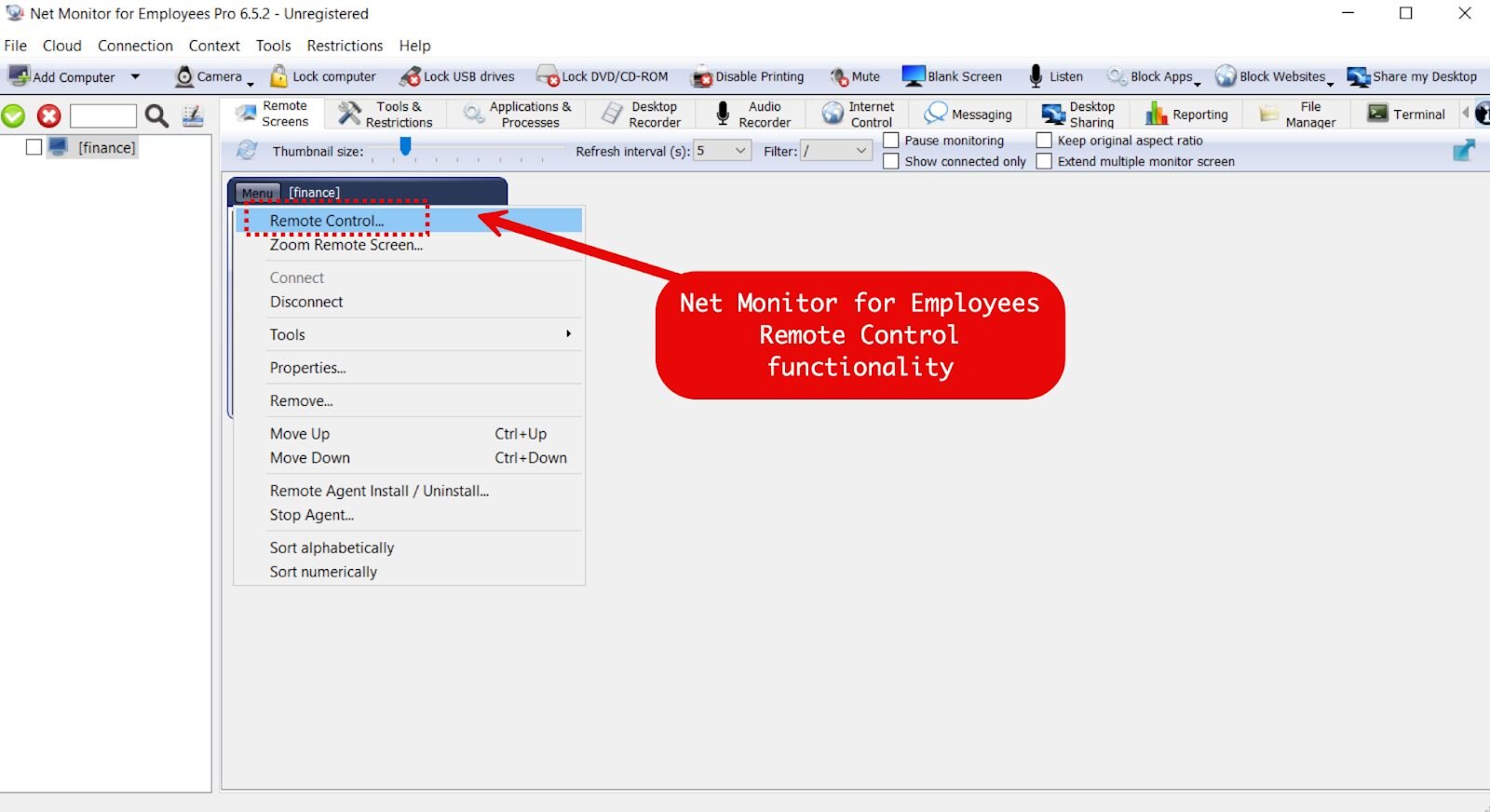Open the Restrictions menu in menu bar
1490x812 pixels.
[345, 46]
